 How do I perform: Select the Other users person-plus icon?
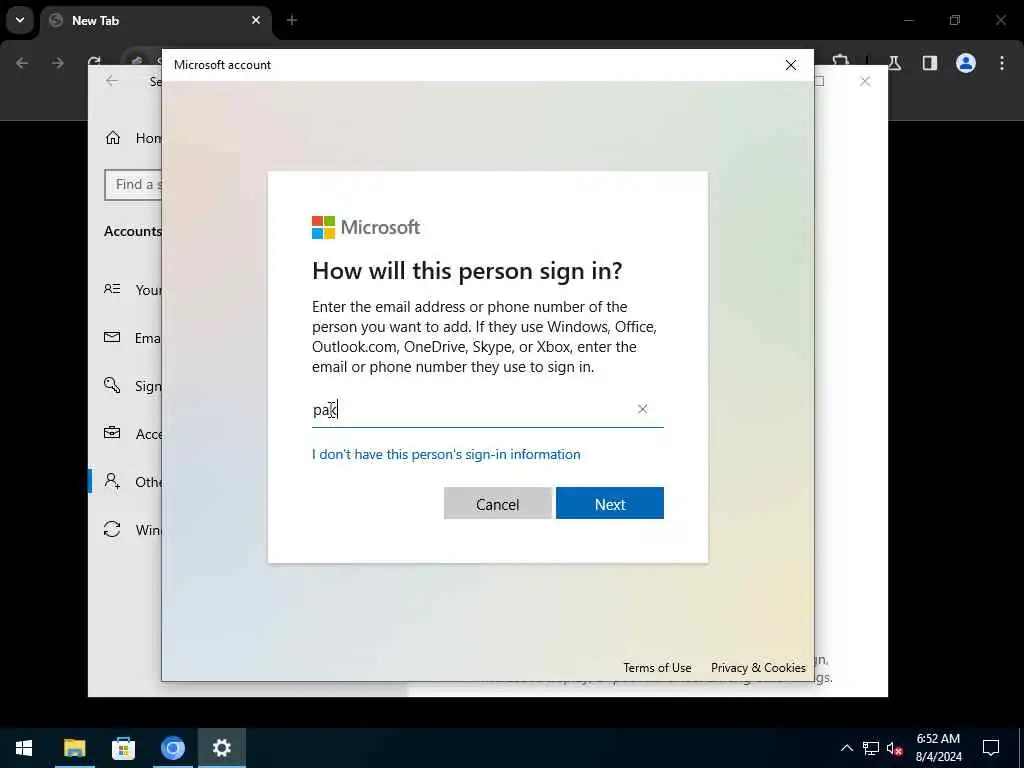click(112, 481)
